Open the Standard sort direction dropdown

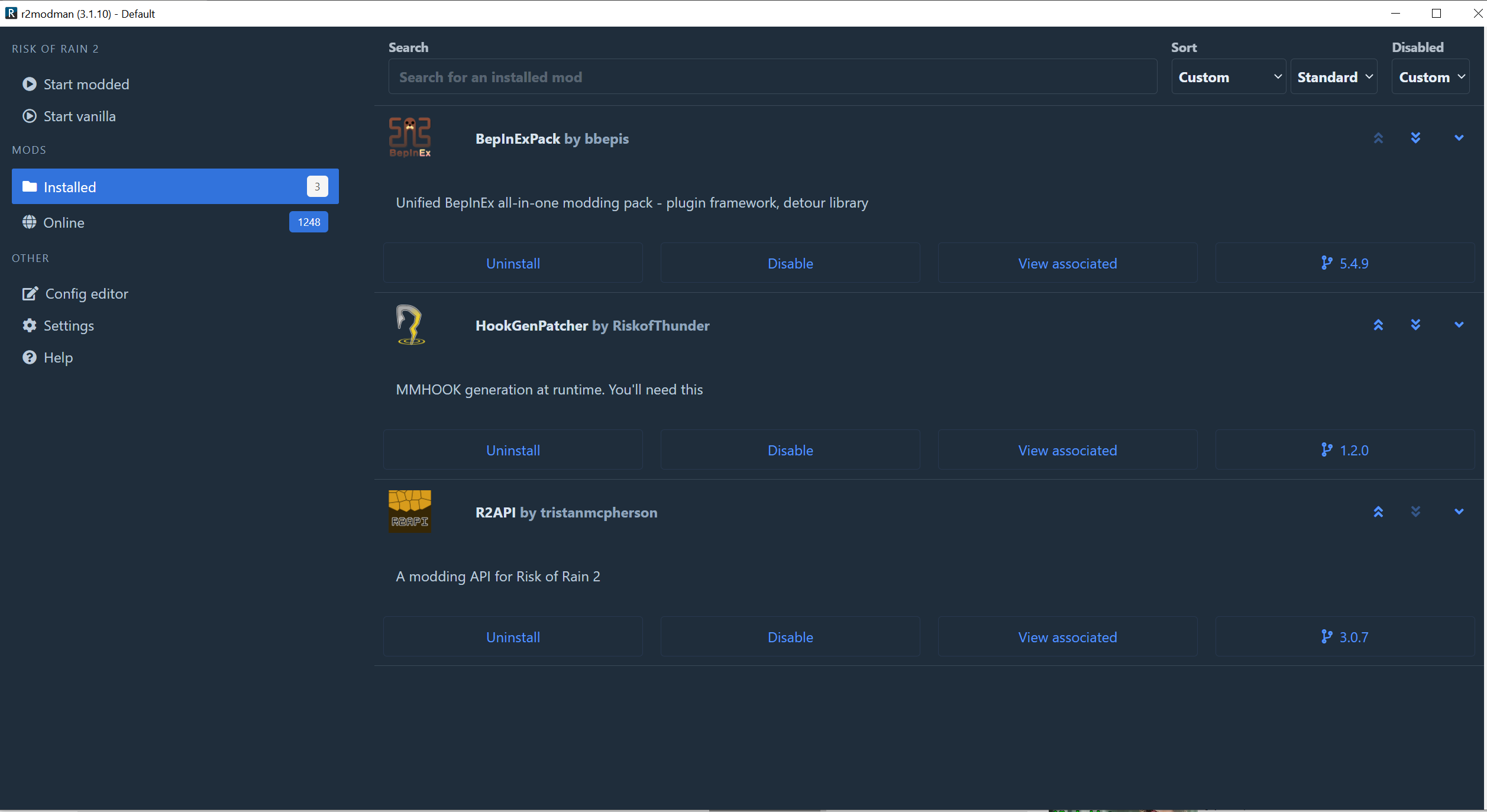pos(1334,77)
